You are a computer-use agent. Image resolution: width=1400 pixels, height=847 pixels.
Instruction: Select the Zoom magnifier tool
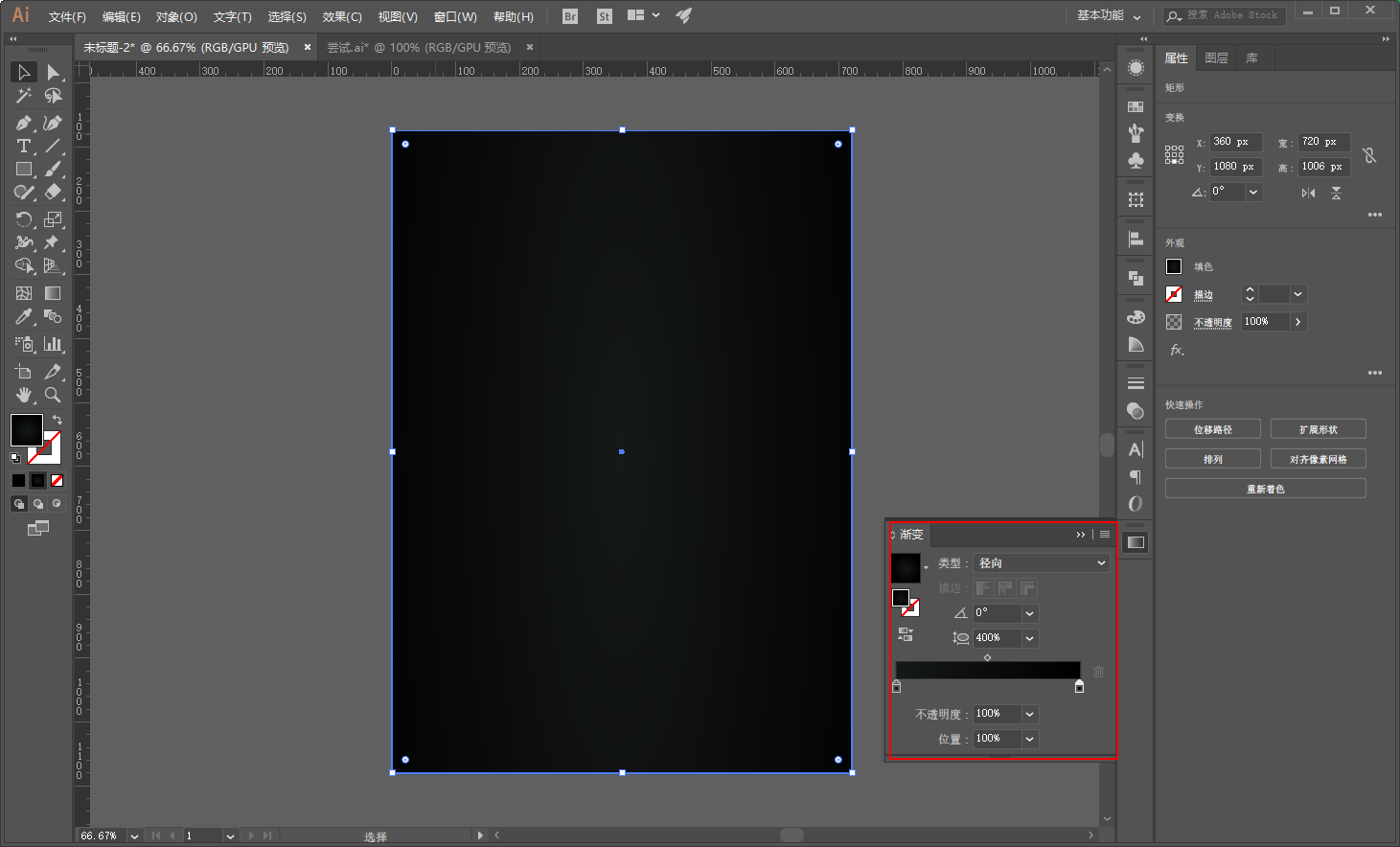coord(53,394)
